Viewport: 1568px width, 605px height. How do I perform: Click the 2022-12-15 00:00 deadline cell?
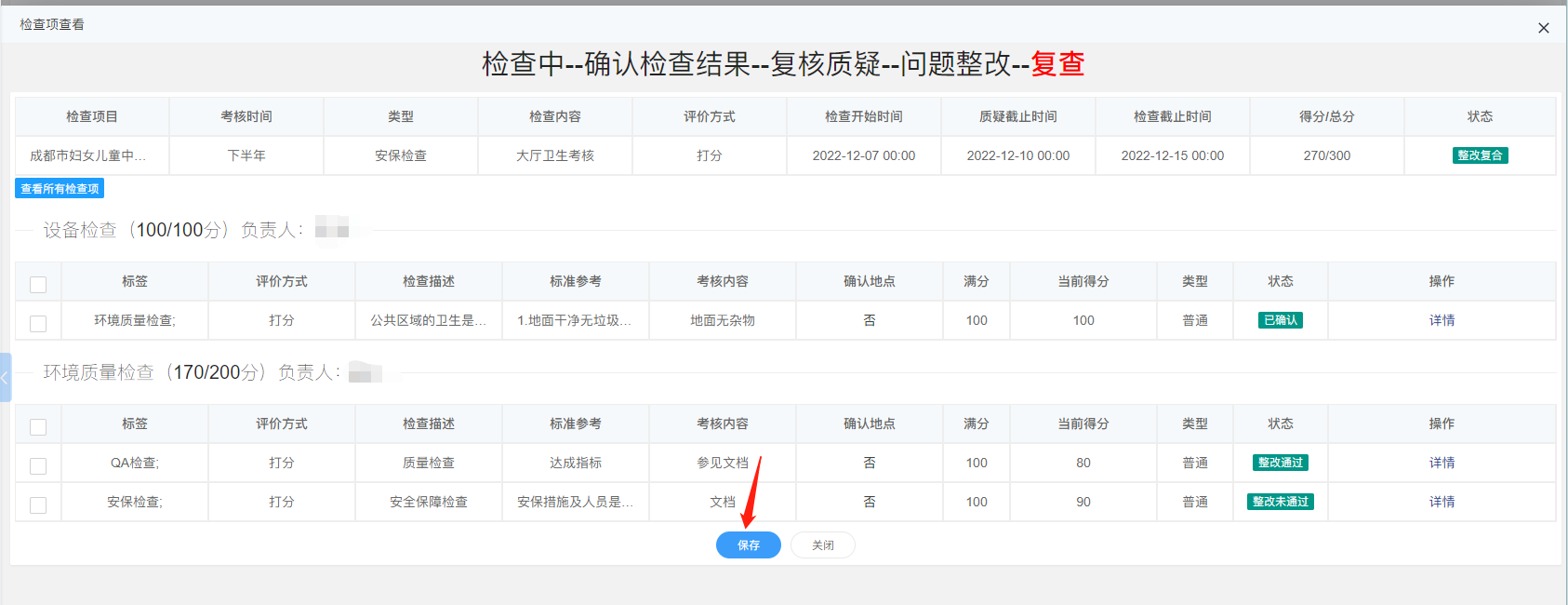click(x=1173, y=155)
